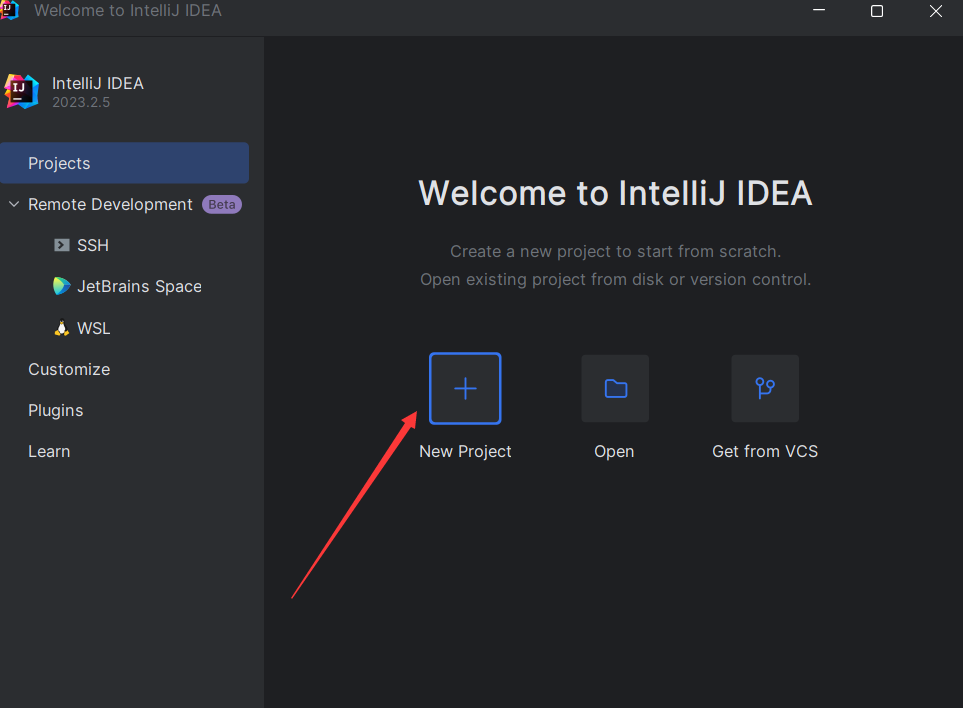Click the 'Create a new project' hint text
Image resolution: width=963 pixels, height=708 pixels.
pos(615,252)
